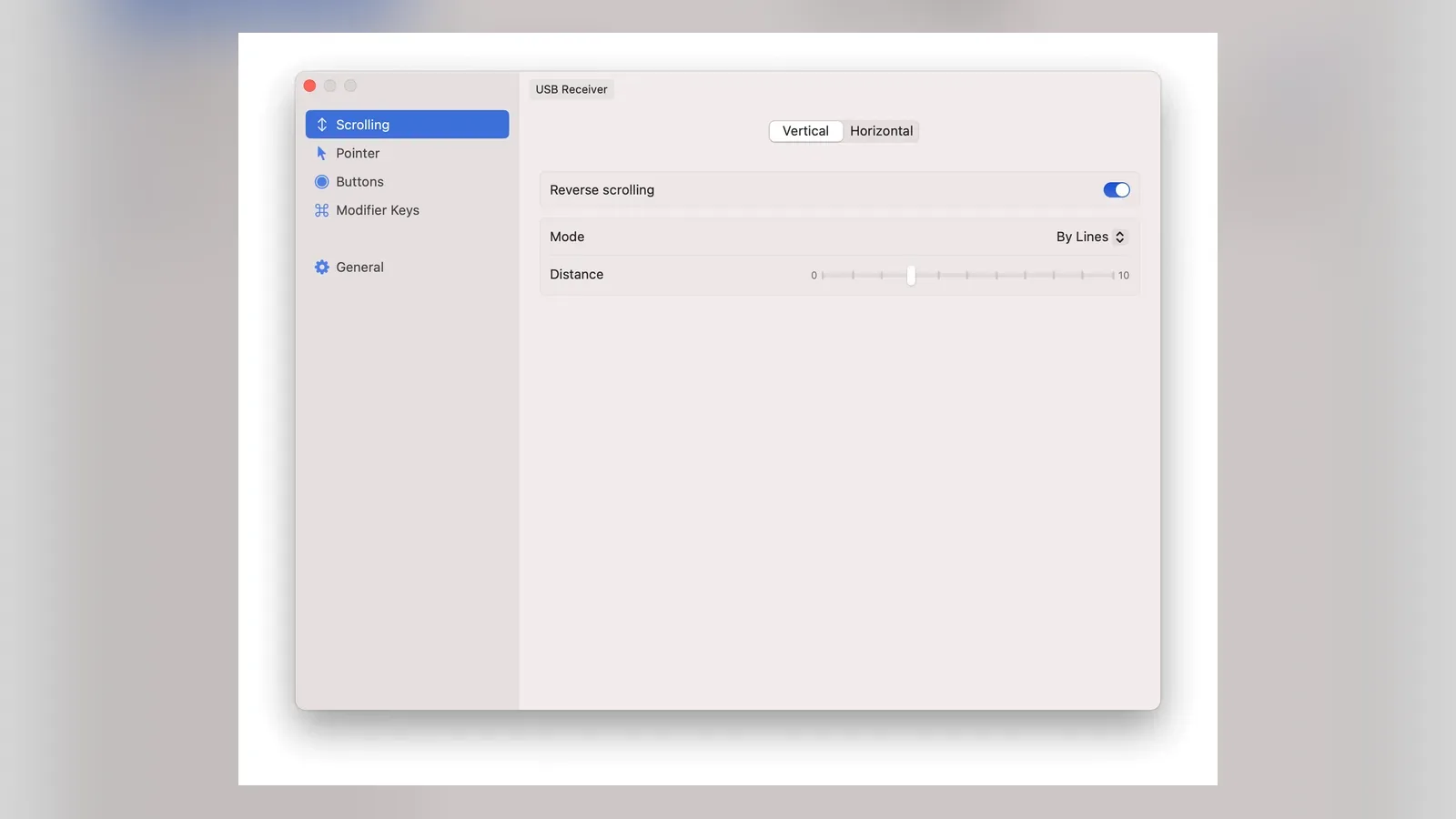Switch to the Vertical tab

point(805,131)
